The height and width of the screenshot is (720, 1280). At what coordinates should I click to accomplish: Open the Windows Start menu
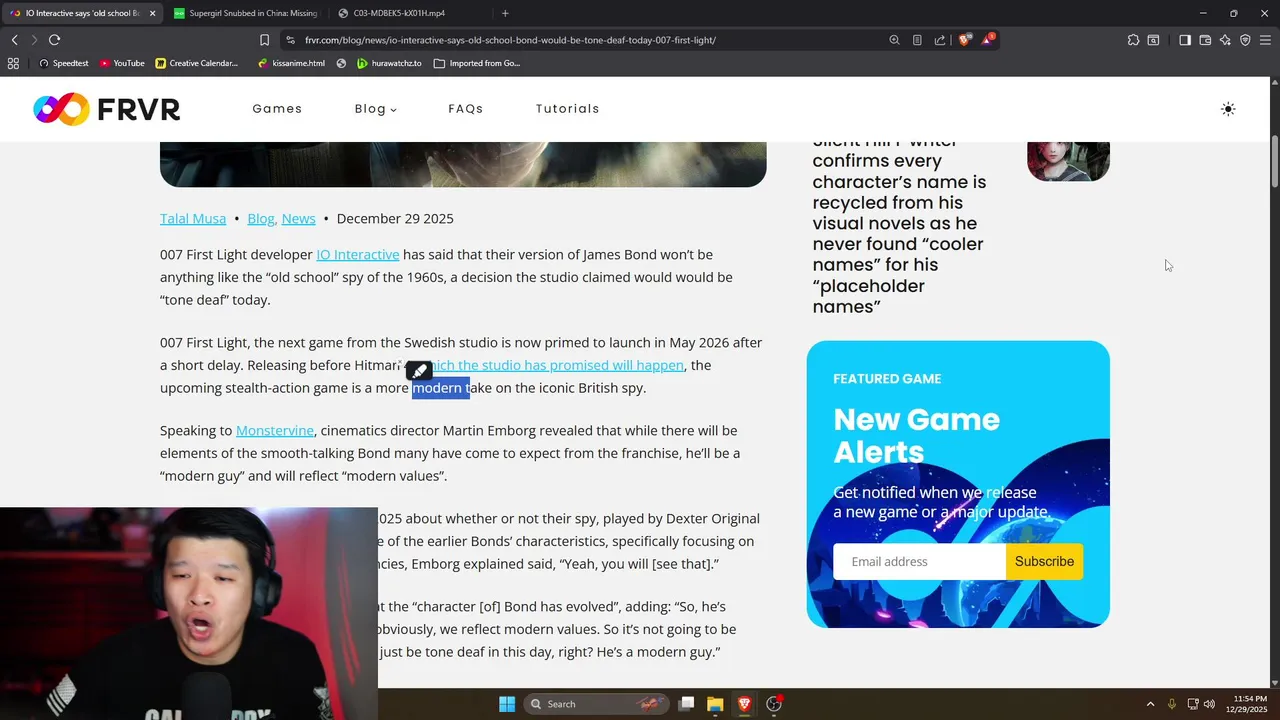(507, 704)
